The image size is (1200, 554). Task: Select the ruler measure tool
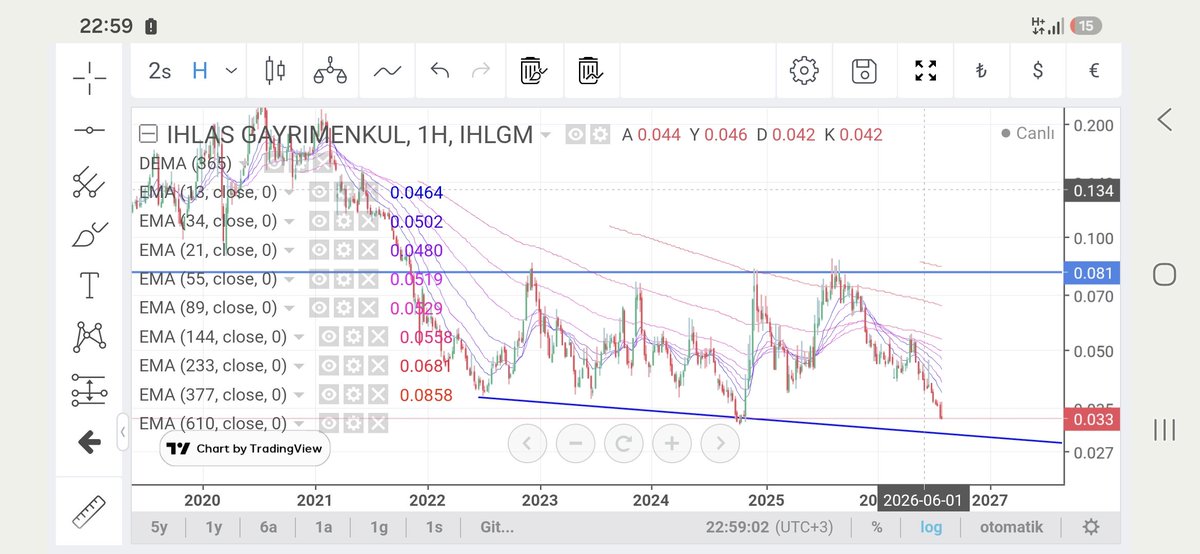click(90, 512)
